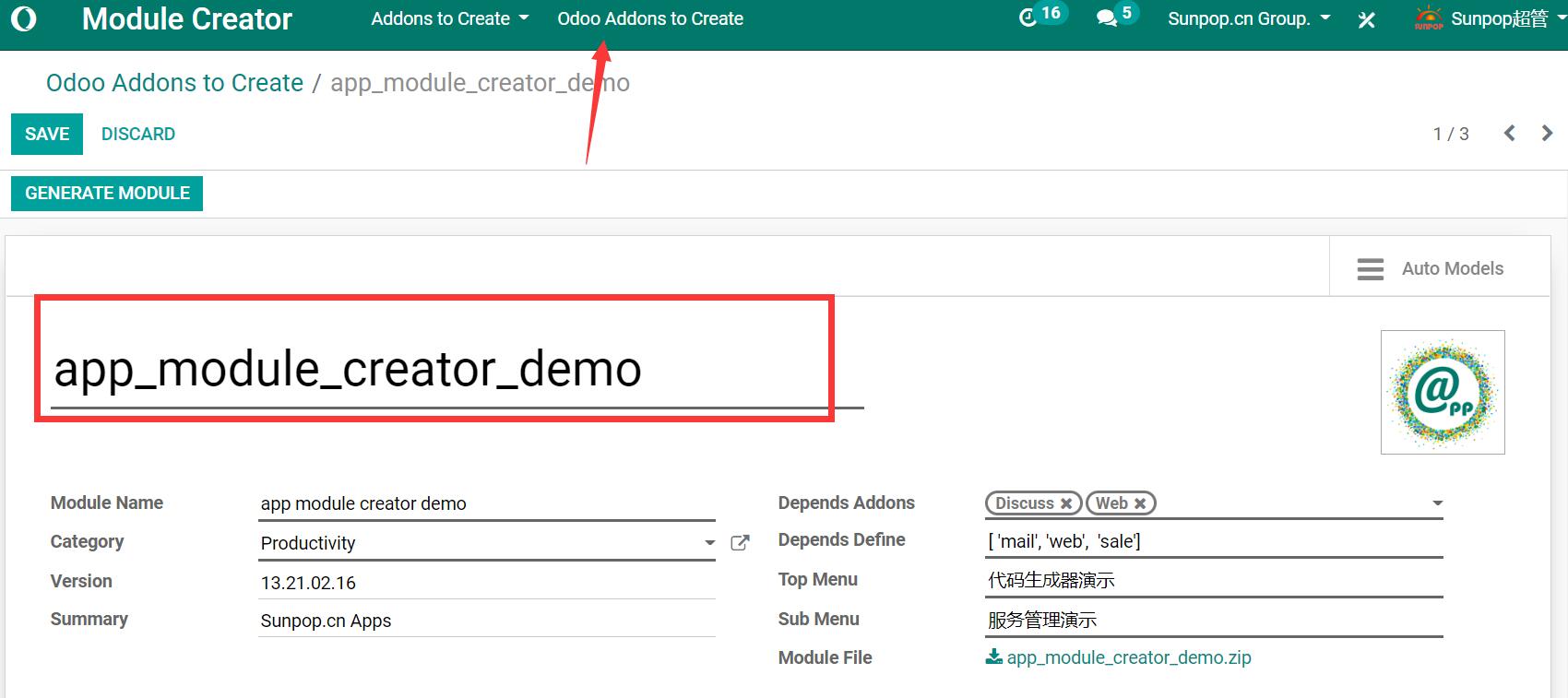Go to next record arrow
The image size is (1568, 698).
[x=1547, y=134]
